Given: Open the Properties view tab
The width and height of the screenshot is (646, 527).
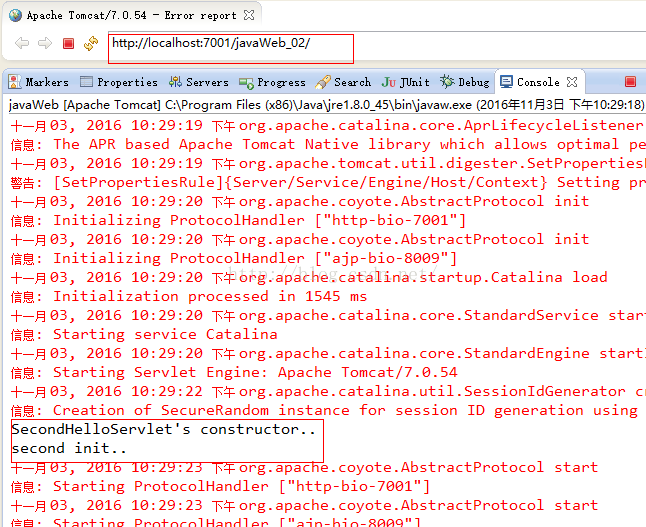Looking at the screenshot, I should tap(119, 82).
